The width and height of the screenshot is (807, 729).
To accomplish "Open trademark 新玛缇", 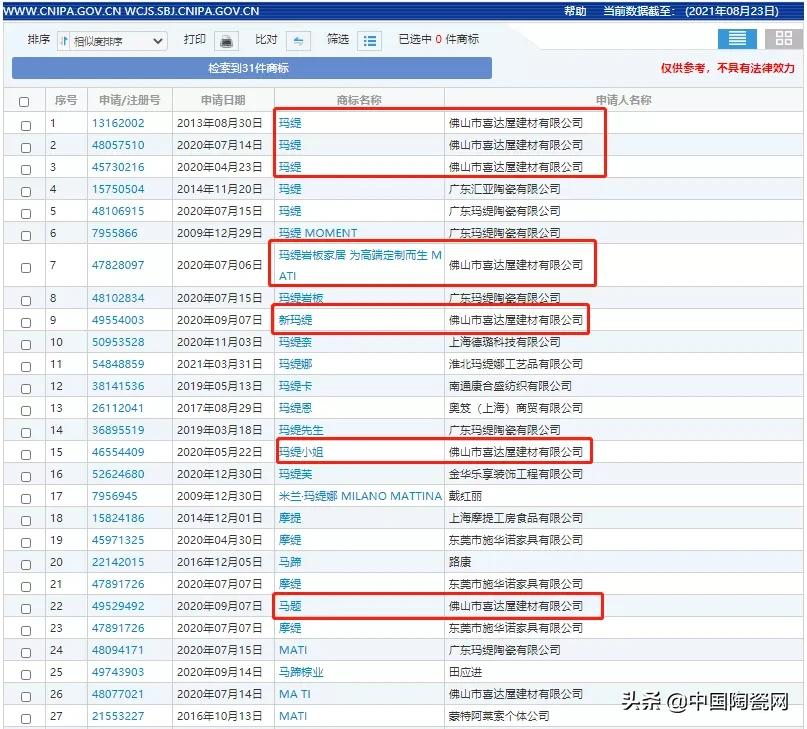I will [x=295, y=320].
